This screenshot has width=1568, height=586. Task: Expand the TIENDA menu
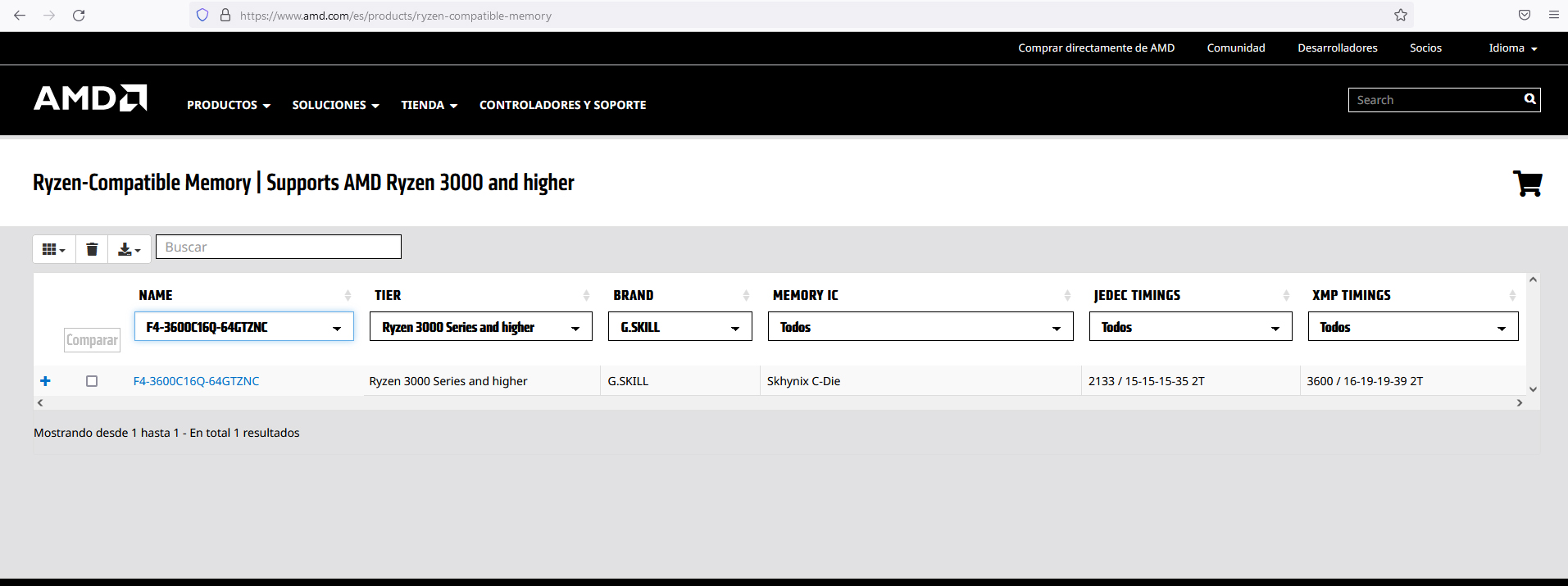tap(429, 105)
